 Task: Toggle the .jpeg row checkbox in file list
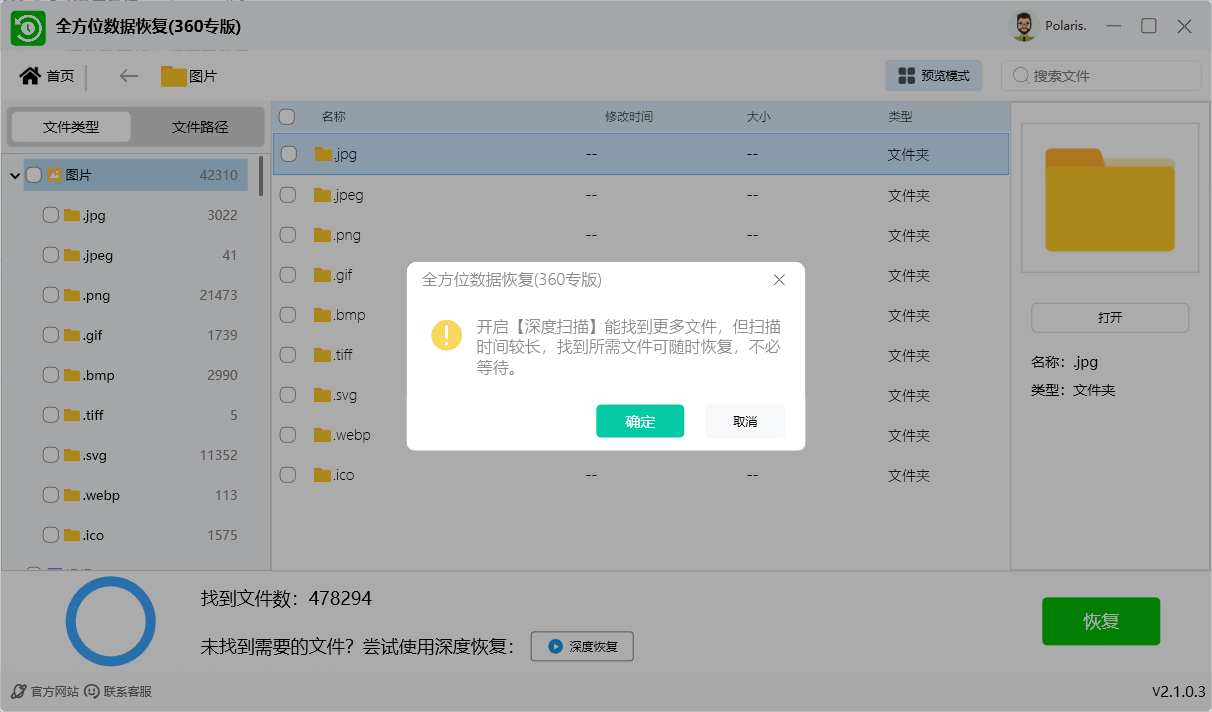(x=288, y=195)
